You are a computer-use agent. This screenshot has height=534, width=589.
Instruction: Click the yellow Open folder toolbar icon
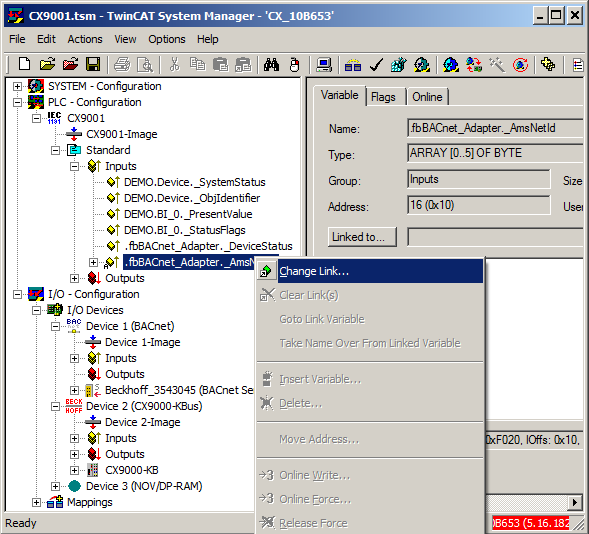tap(48, 64)
